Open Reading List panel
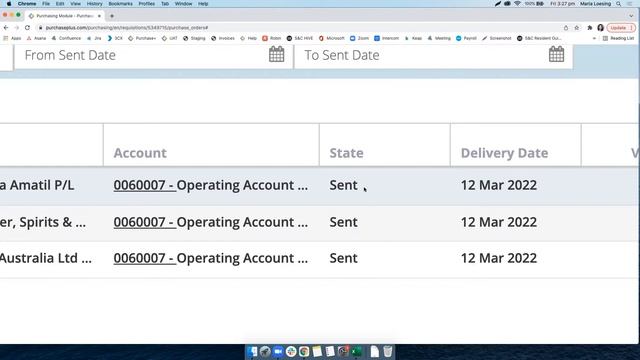The height and width of the screenshot is (360, 640). pos(618,38)
